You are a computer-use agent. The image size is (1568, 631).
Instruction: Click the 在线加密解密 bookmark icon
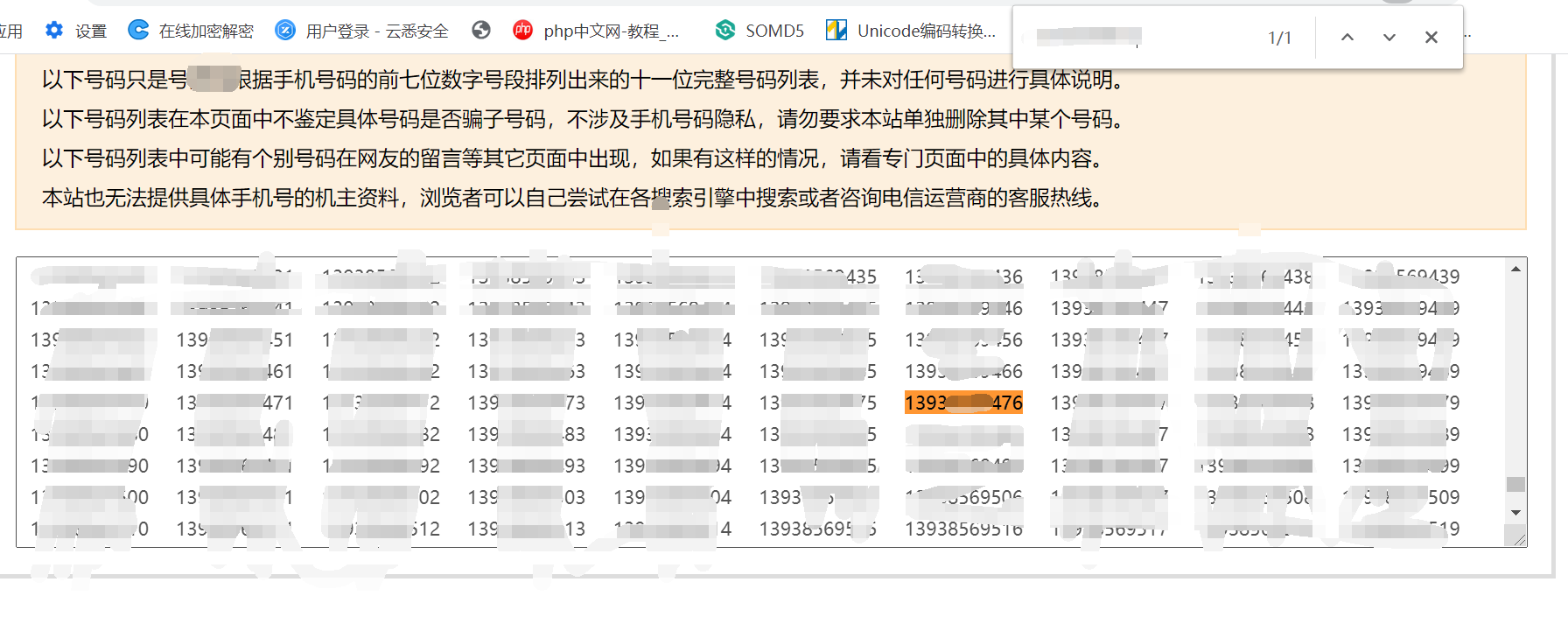tap(138, 31)
